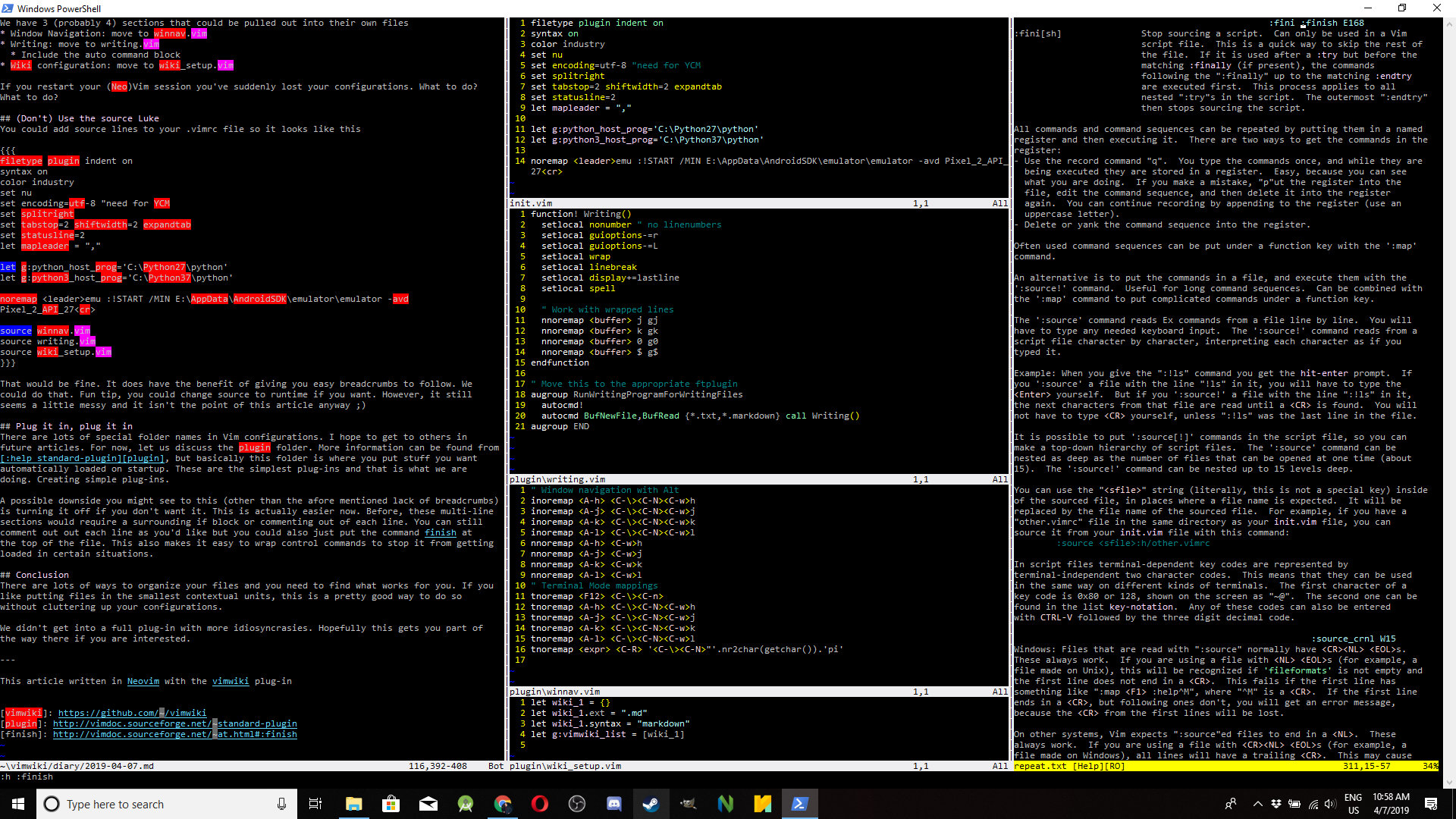Open the github.com vimwiki link
Viewport: 1456px width, 819px height.
pyautogui.click(x=132, y=713)
